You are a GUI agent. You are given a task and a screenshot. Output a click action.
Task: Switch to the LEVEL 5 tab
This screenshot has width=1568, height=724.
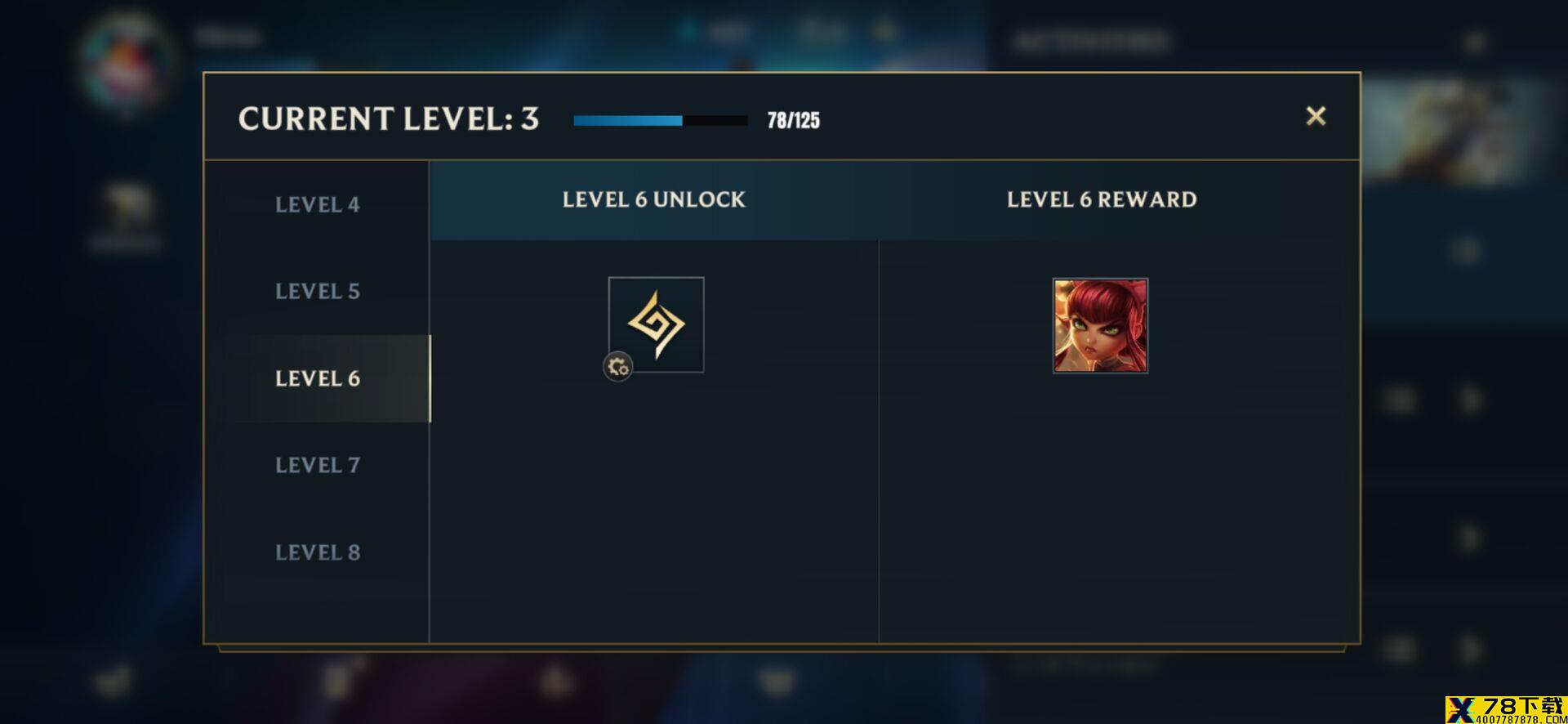tap(317, 291)
